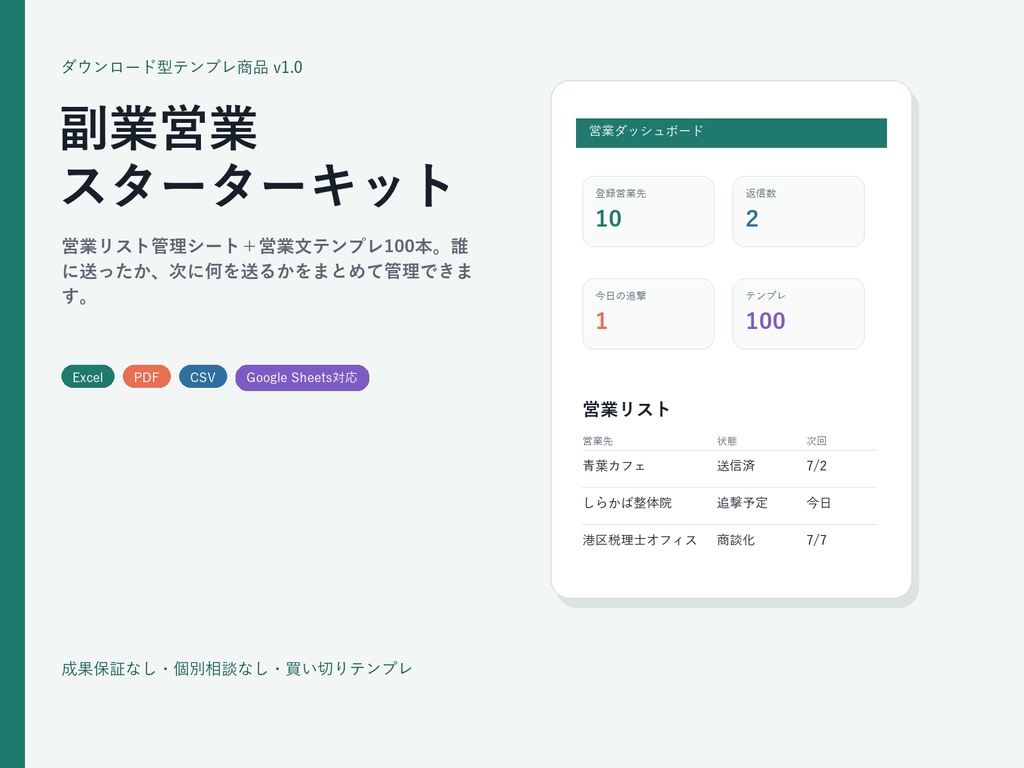Click the 成果保証なし・個別相談なし footer note
Image resolution: width=1024 pixels, height=768 pixels.
tap(236, 669)
